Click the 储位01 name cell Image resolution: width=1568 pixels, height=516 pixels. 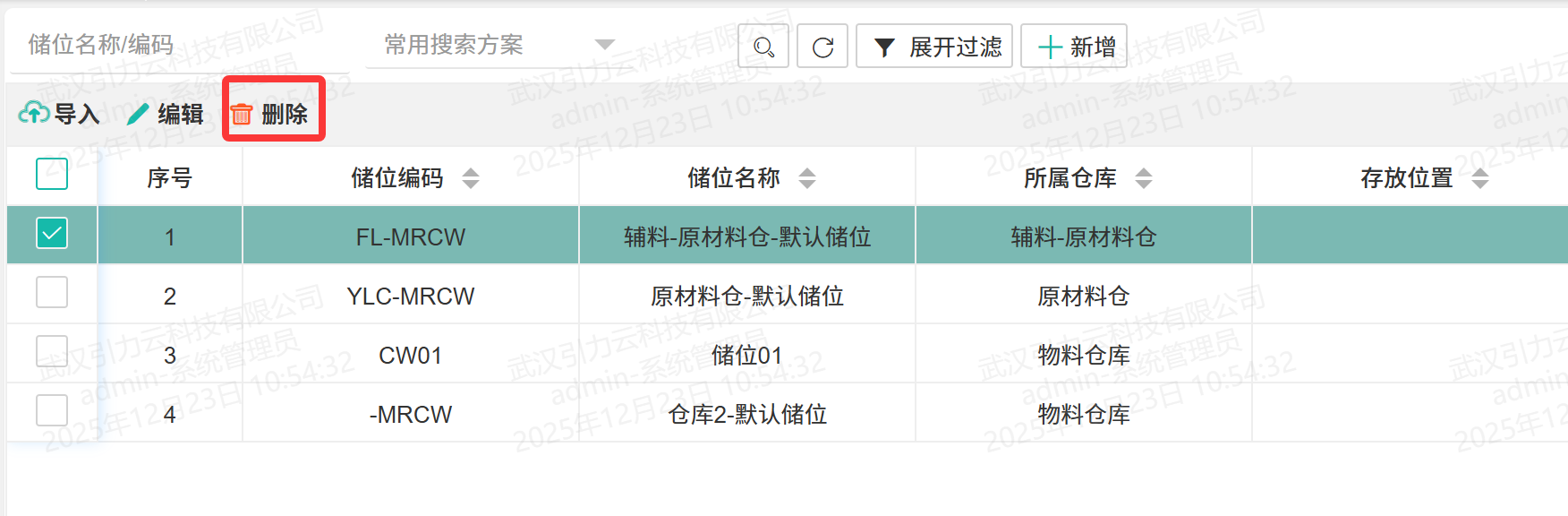coord(747,355)
